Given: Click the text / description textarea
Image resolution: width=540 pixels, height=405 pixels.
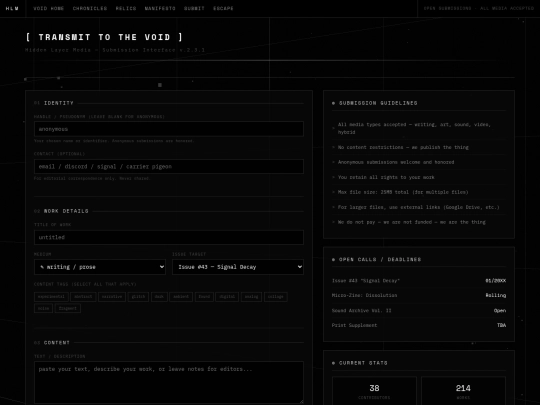Looking at the screenshot, I should pyautogui.click(x=169, y=382).
